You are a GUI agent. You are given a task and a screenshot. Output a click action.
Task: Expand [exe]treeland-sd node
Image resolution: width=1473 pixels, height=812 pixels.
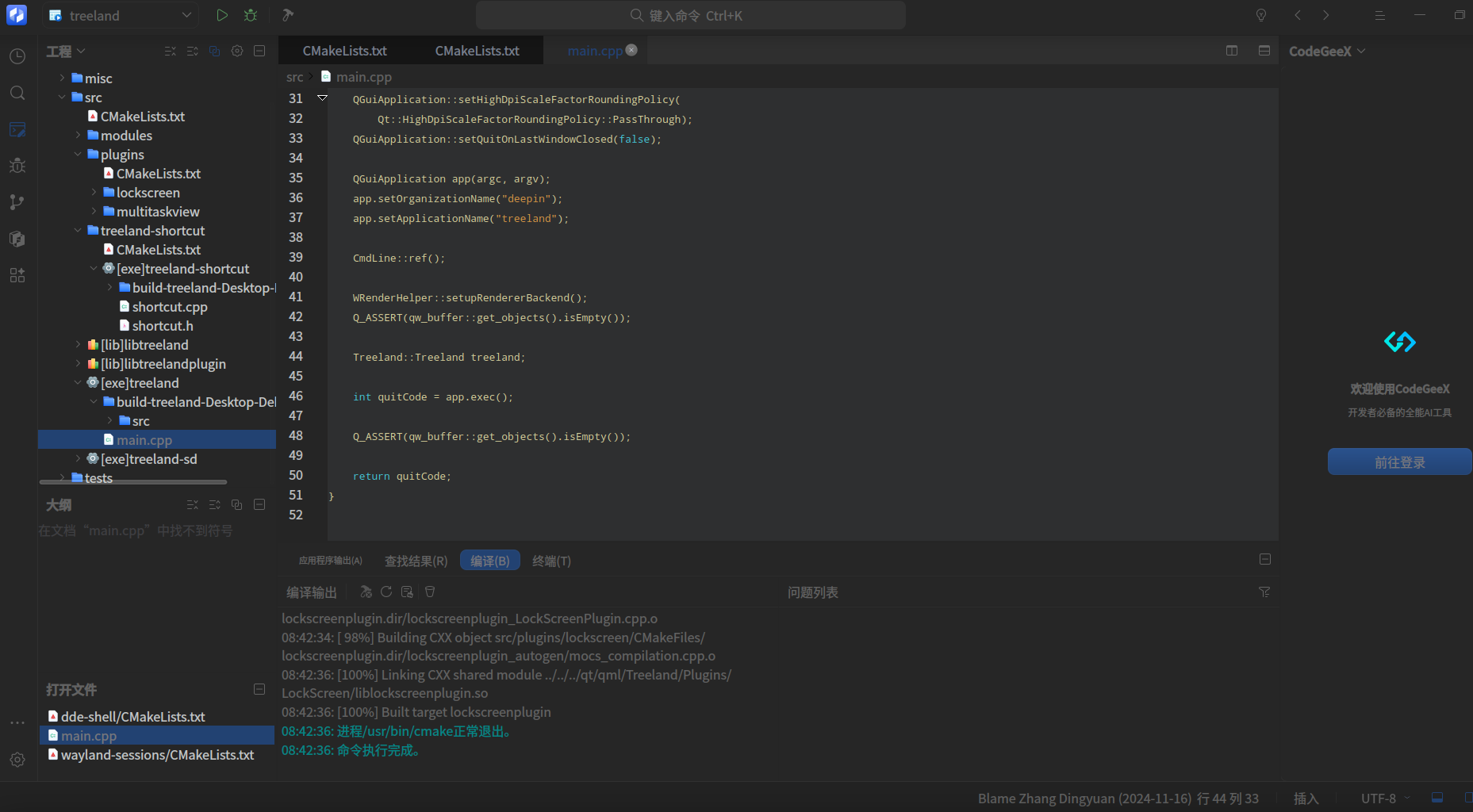pos(78,458)
